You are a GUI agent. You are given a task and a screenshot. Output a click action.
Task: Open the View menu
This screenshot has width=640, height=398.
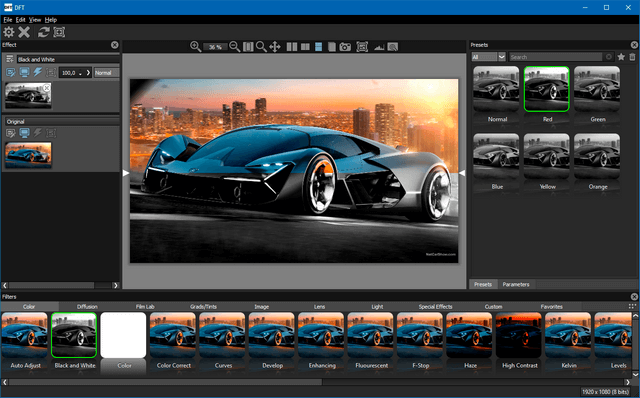(35, 20)
